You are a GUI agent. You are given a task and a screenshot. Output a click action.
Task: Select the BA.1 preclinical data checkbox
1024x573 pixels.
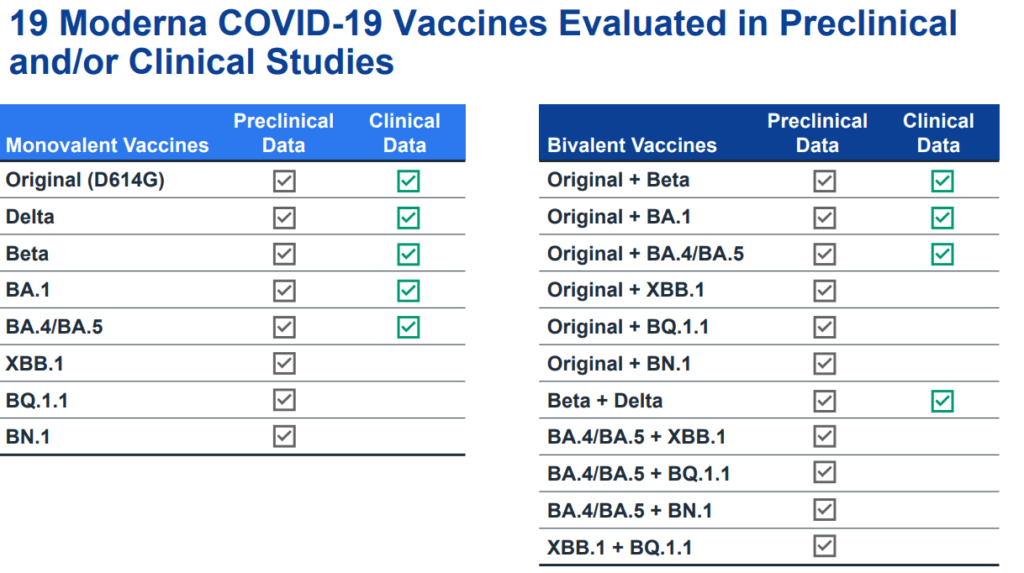(x=285, y=290)
